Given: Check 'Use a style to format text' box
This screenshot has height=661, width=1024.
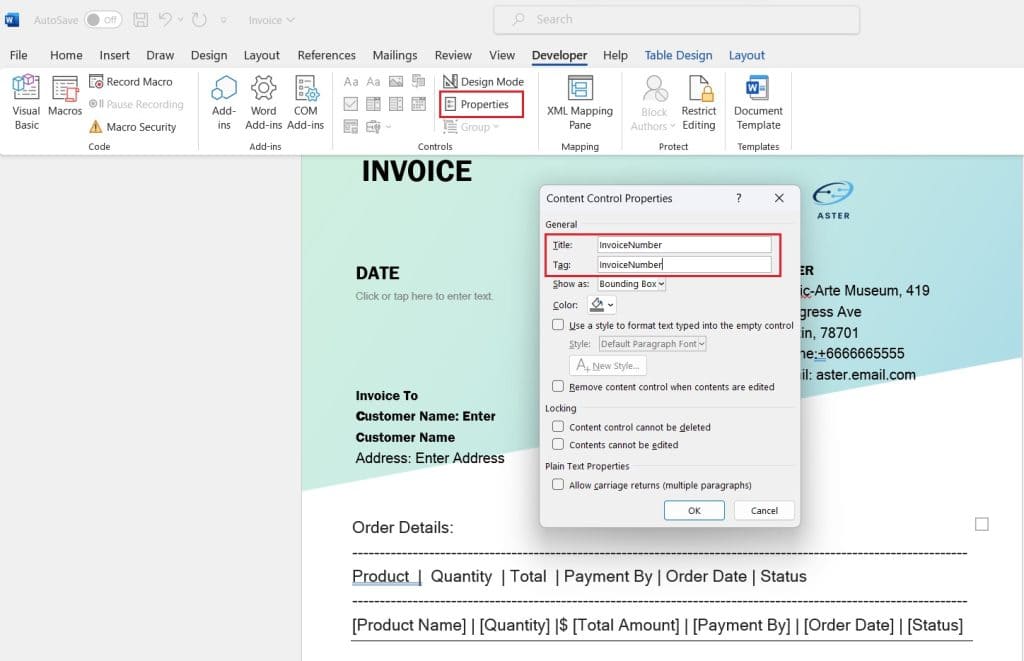Looking at the screenshot, I should 558,325.
